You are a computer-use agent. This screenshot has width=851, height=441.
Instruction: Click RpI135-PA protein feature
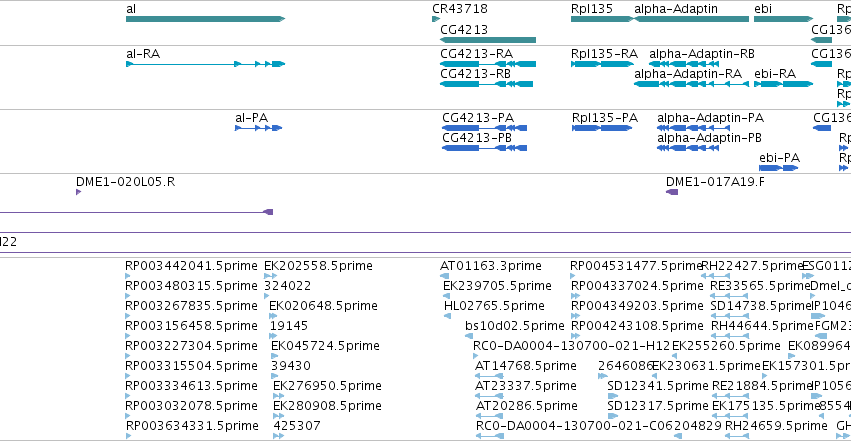602,128
